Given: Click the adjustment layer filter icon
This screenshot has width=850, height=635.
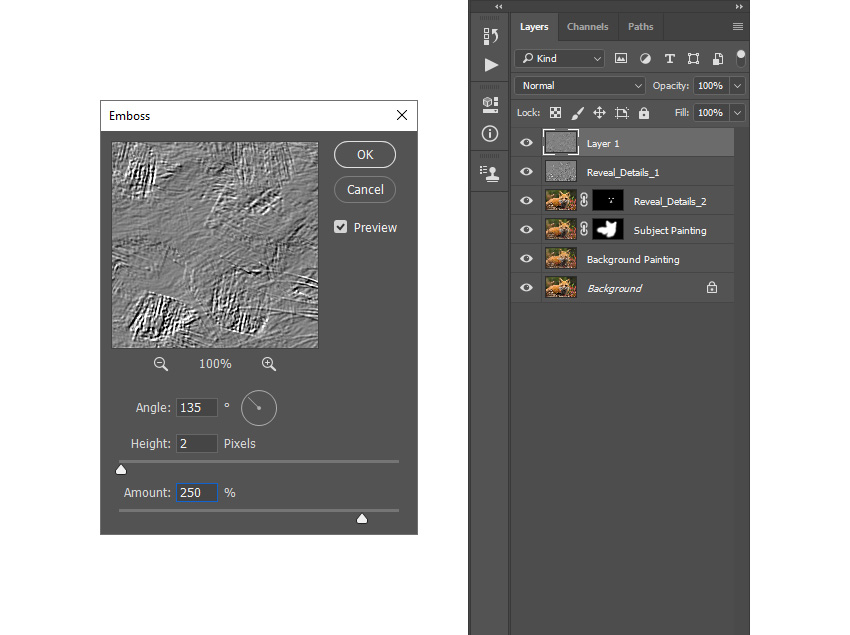Looking at the screenshot, I should point(645,59).
